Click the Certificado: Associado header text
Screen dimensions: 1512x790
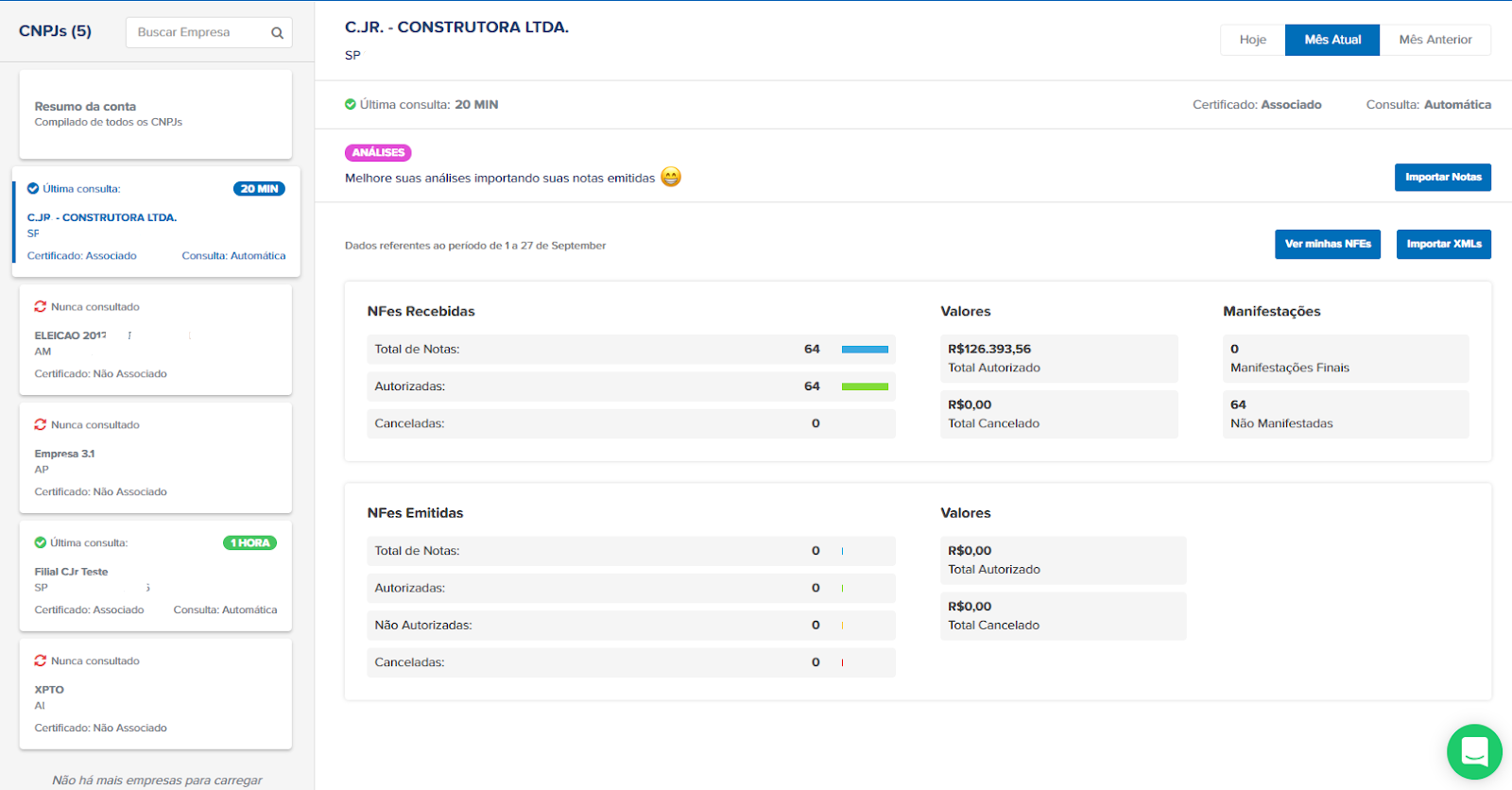[1257, 105]
